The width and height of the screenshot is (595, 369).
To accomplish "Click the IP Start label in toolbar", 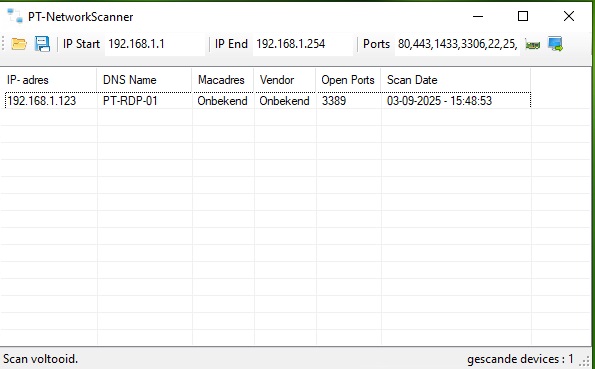I will pyautogui.click(x=81, y=44).
